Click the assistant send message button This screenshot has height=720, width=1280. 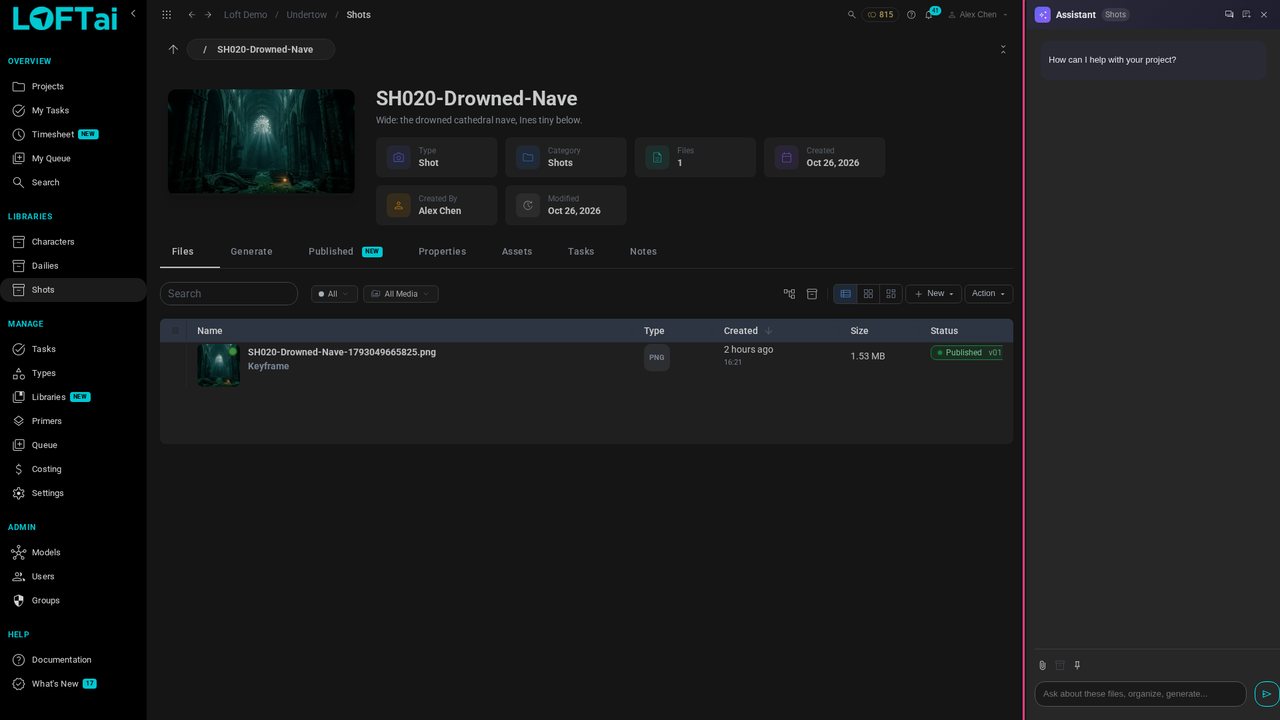point(1266,694)
